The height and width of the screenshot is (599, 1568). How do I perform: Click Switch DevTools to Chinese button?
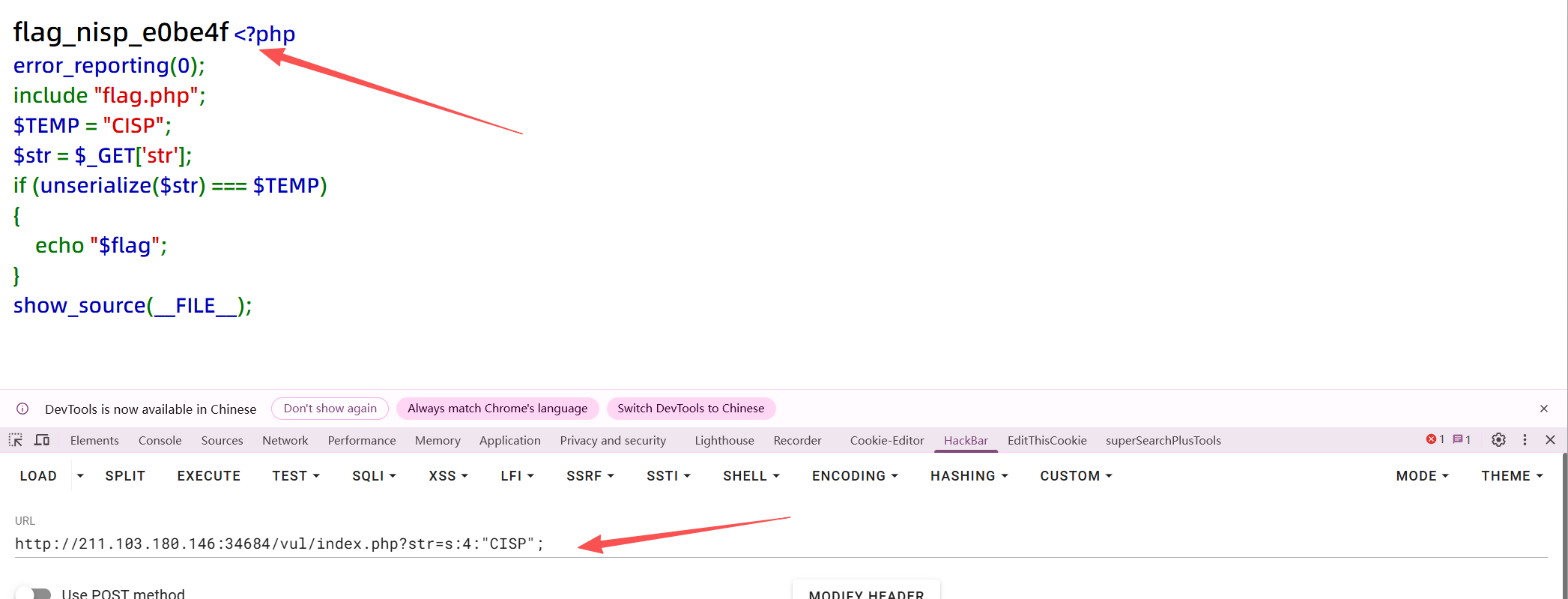coord(691,409)
